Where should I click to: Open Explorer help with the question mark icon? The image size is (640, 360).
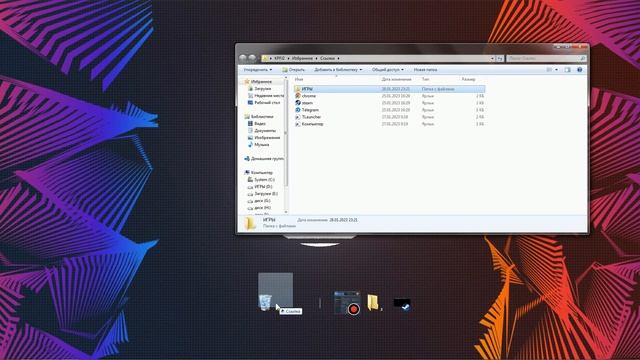coord(580,70)
